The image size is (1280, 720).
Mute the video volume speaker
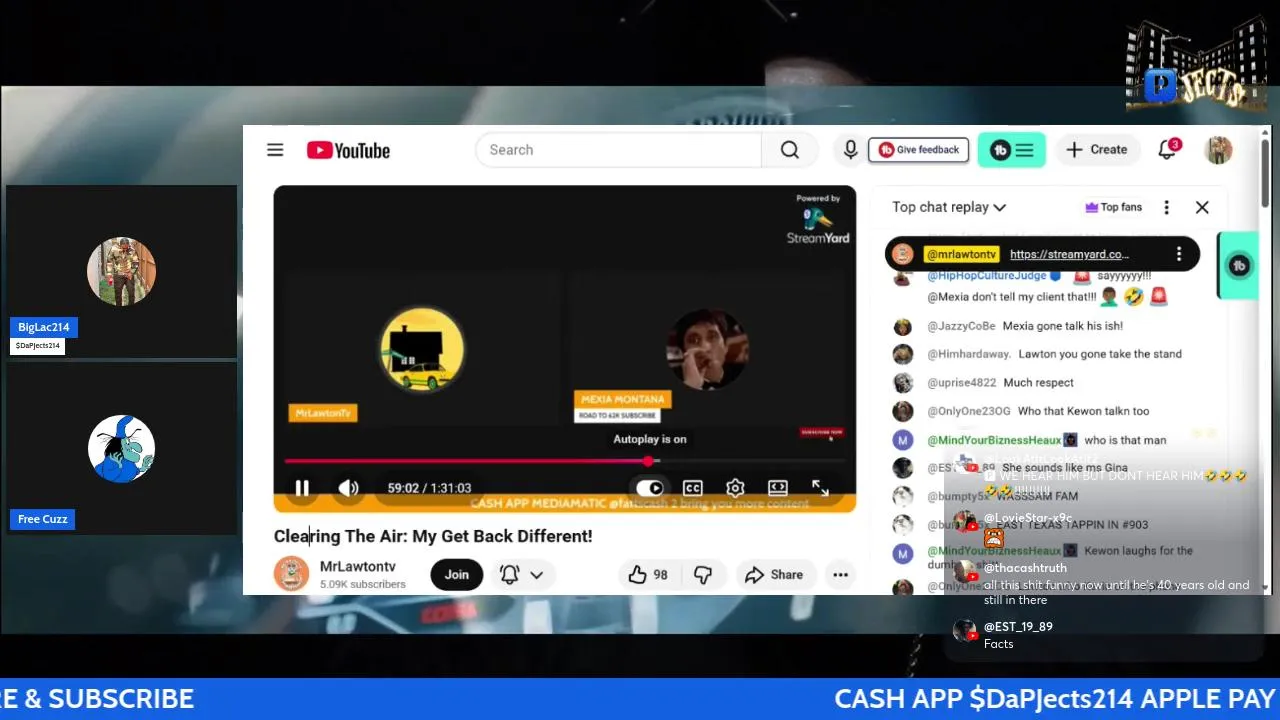coord(348,488)
